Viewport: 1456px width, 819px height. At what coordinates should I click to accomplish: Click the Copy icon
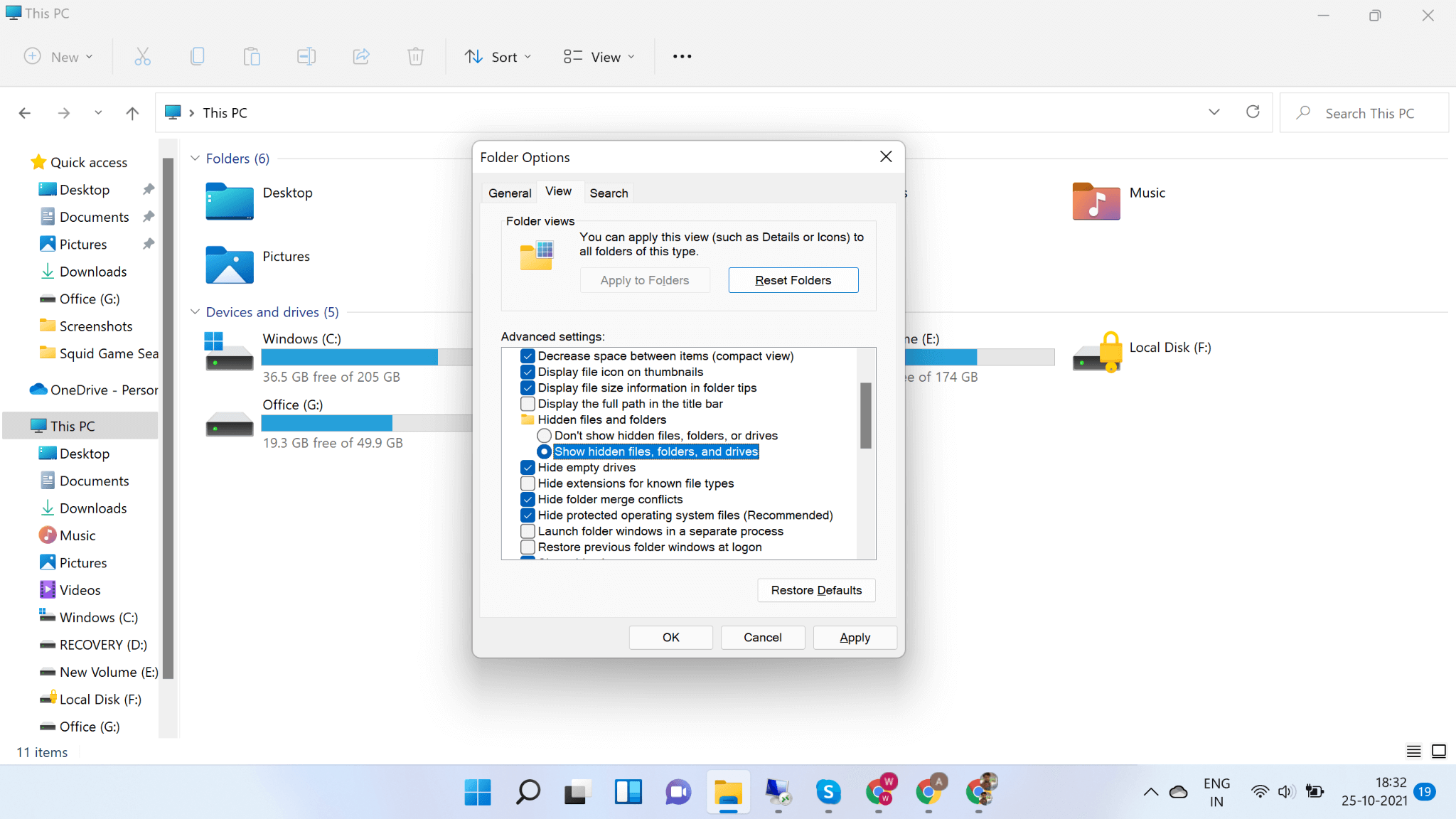[x=197, y=56]
